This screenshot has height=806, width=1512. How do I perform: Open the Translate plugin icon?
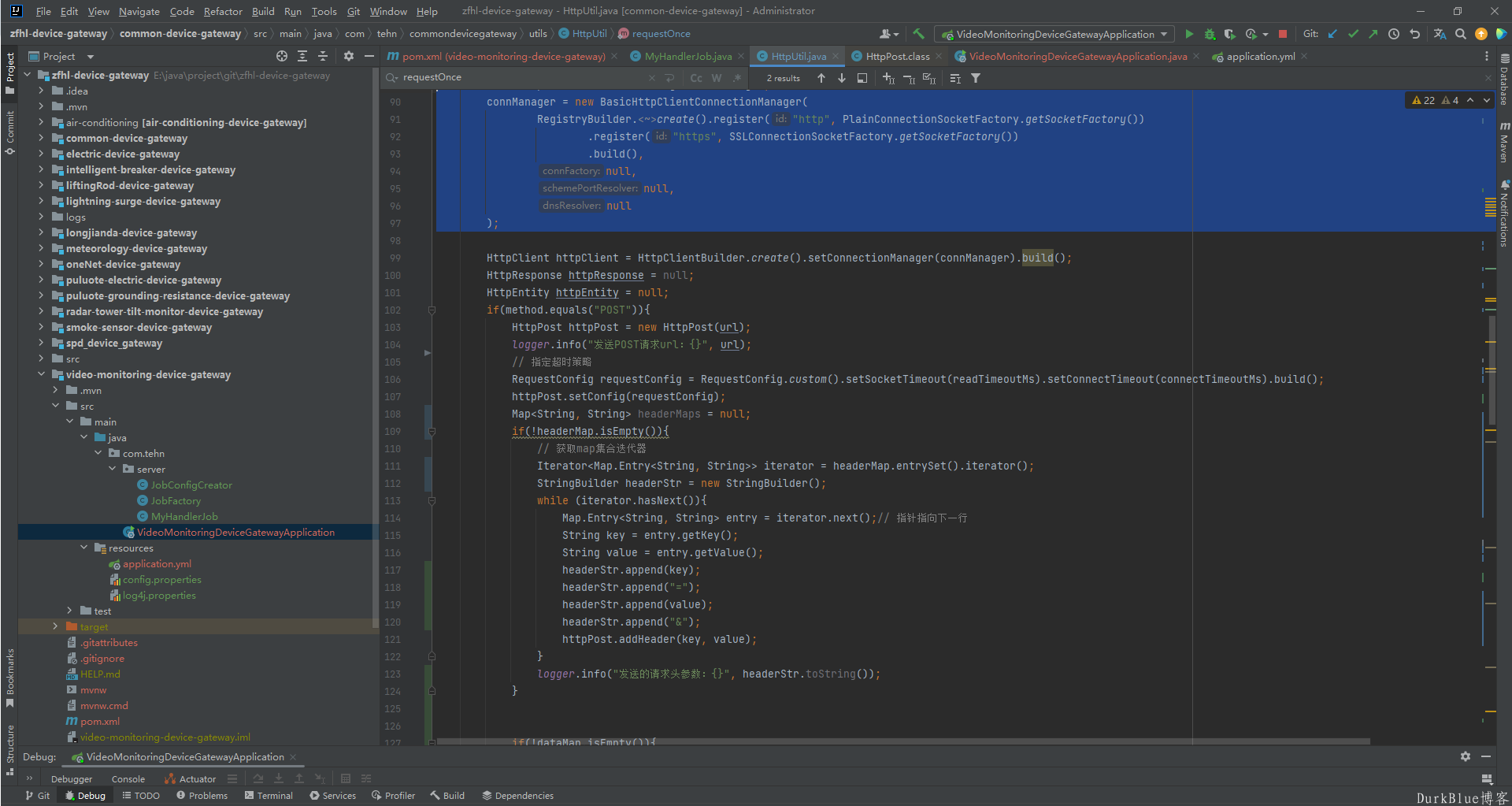pyautogui.click(x=1440, y=34)
